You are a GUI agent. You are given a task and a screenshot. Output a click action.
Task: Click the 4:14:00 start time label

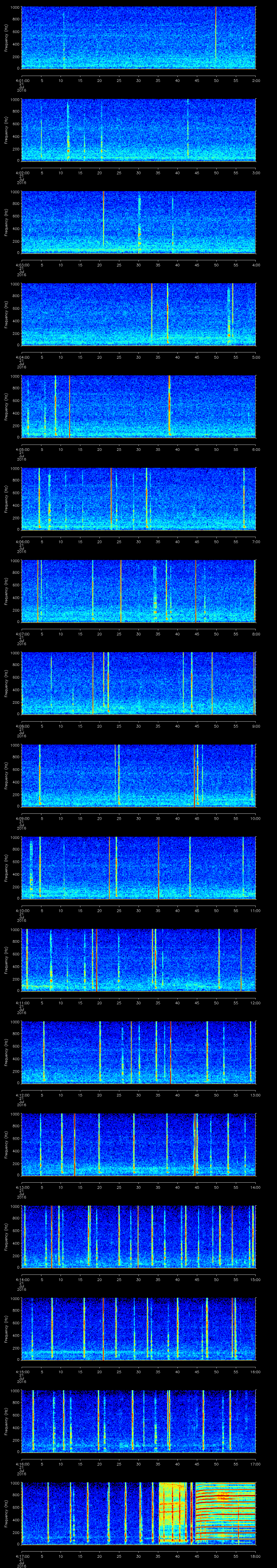(x=22, y=1279)
